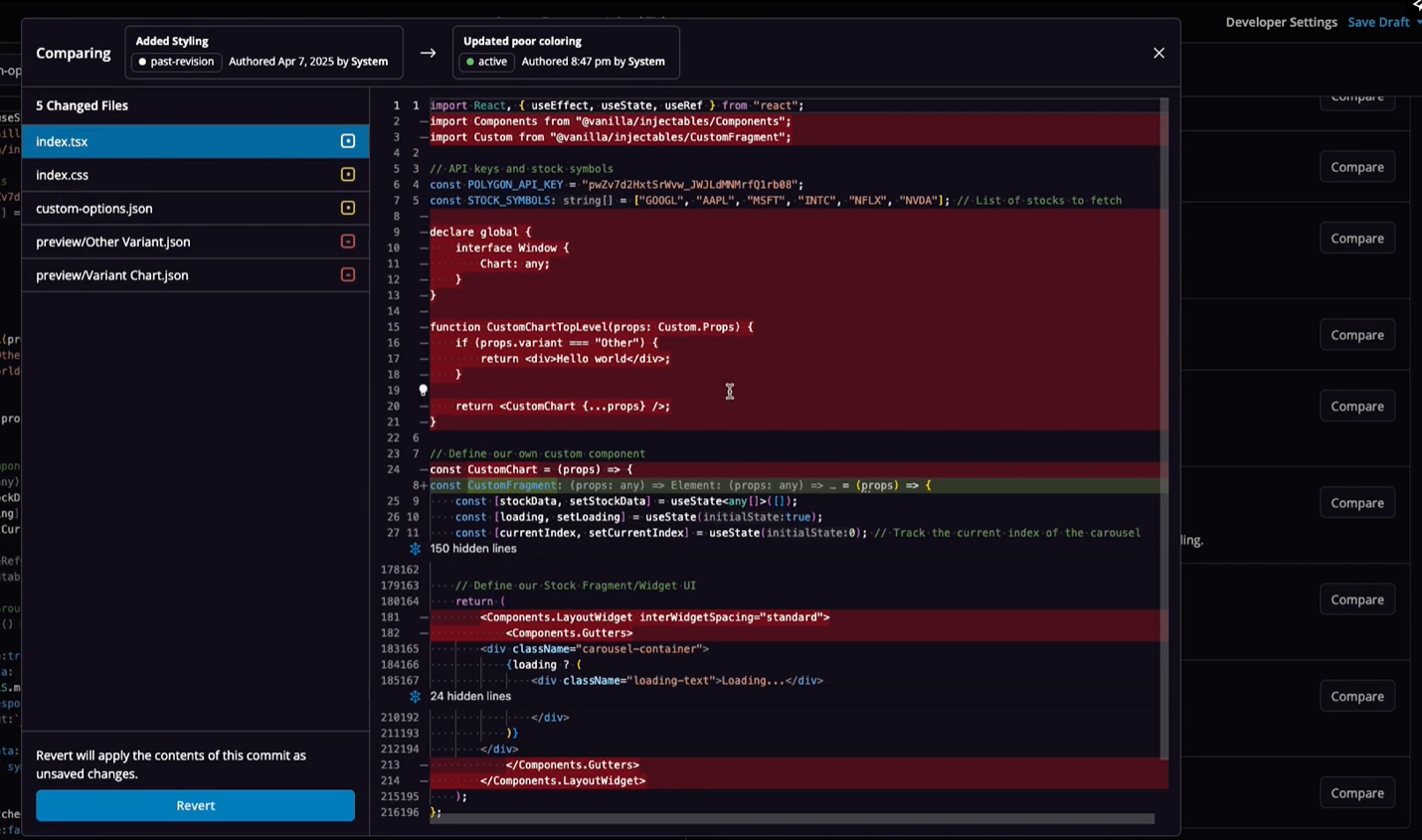This screenshot has width=1422, height=840.
Task: Expand the 150 hidden lines fold icon
Action: [x=415, y=549]
